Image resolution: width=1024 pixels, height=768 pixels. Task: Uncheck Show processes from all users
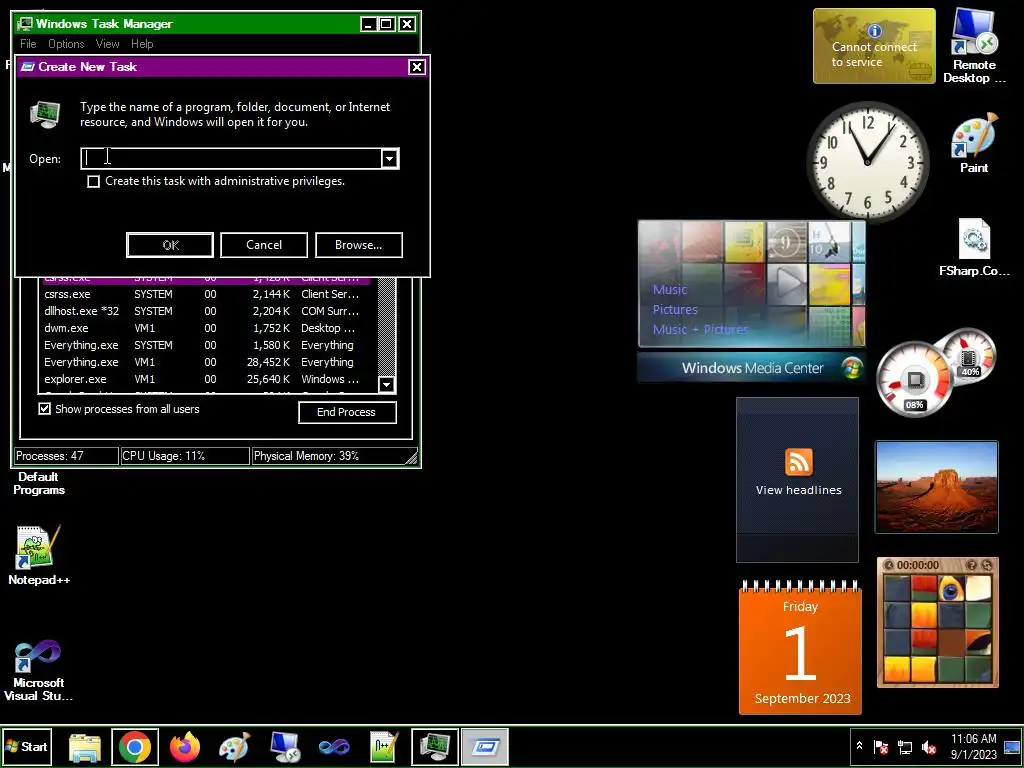[44, 409]
